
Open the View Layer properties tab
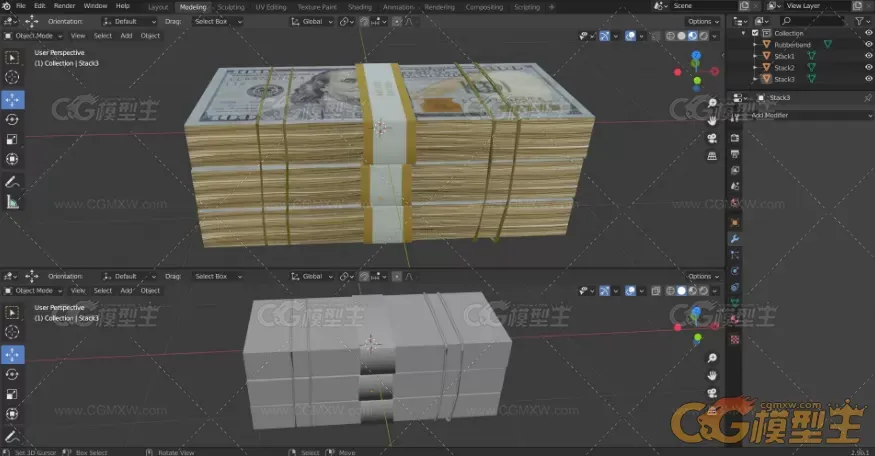(735, 170)
